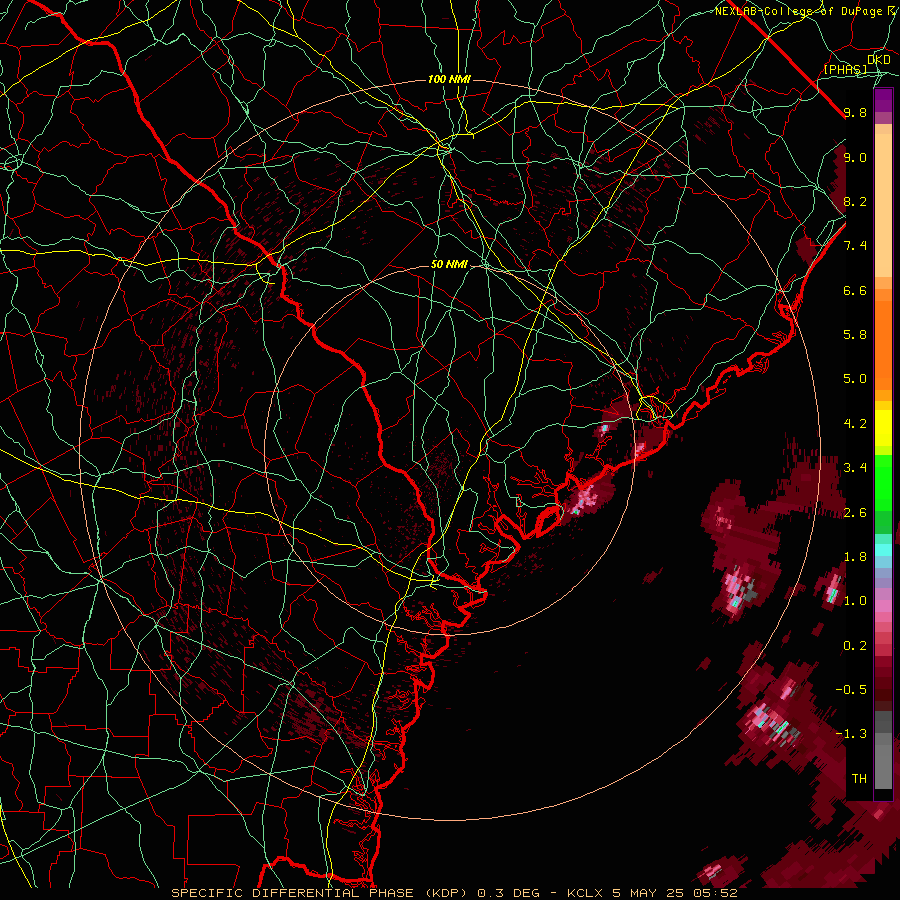Viewport: 900px width, 900px height.
Task: Click the -0.5 value on the color scale
Action: pyautogui.click(x=852, y=690)
